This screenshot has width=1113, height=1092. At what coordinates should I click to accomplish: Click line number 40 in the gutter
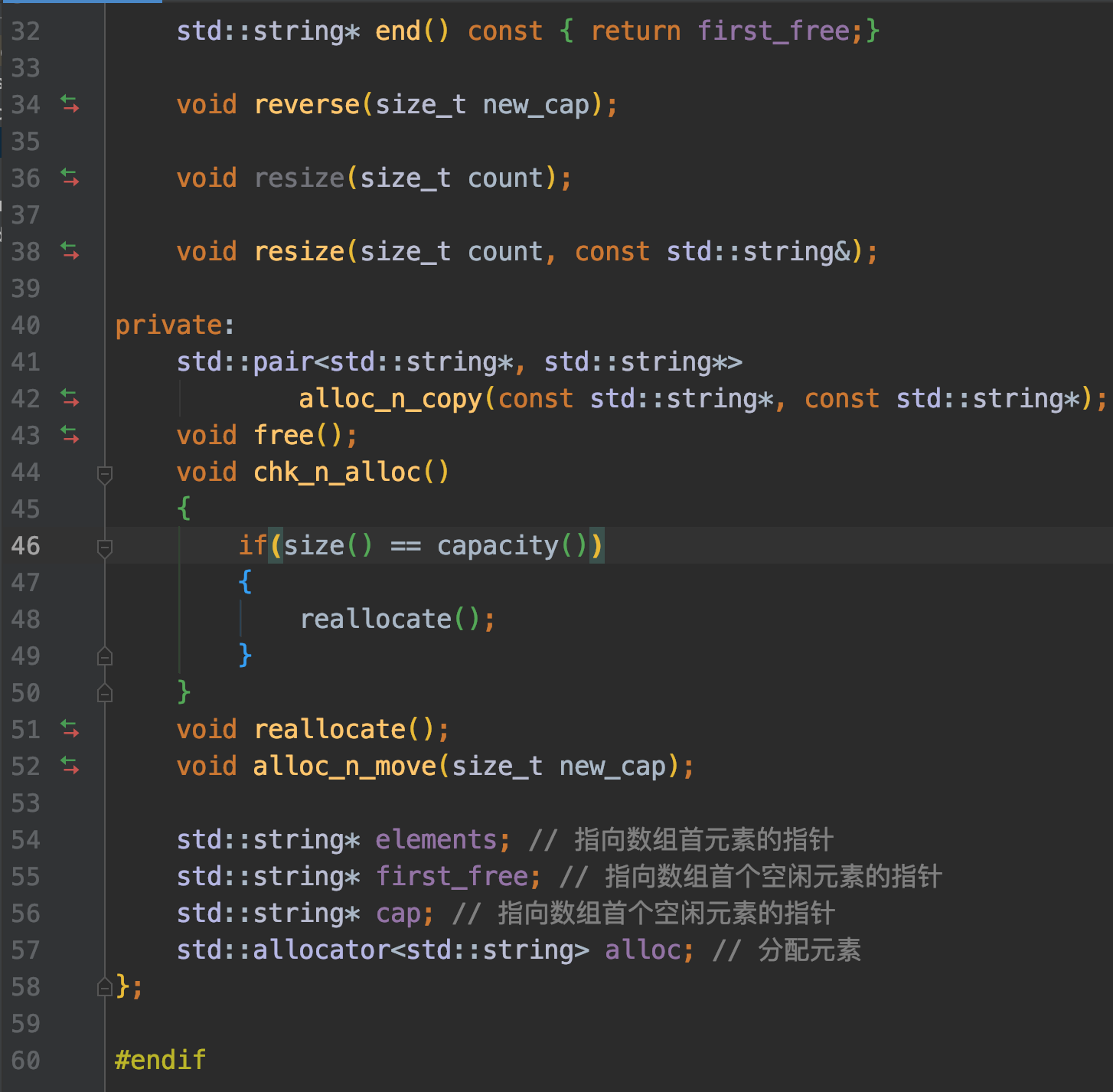point(25,325)
